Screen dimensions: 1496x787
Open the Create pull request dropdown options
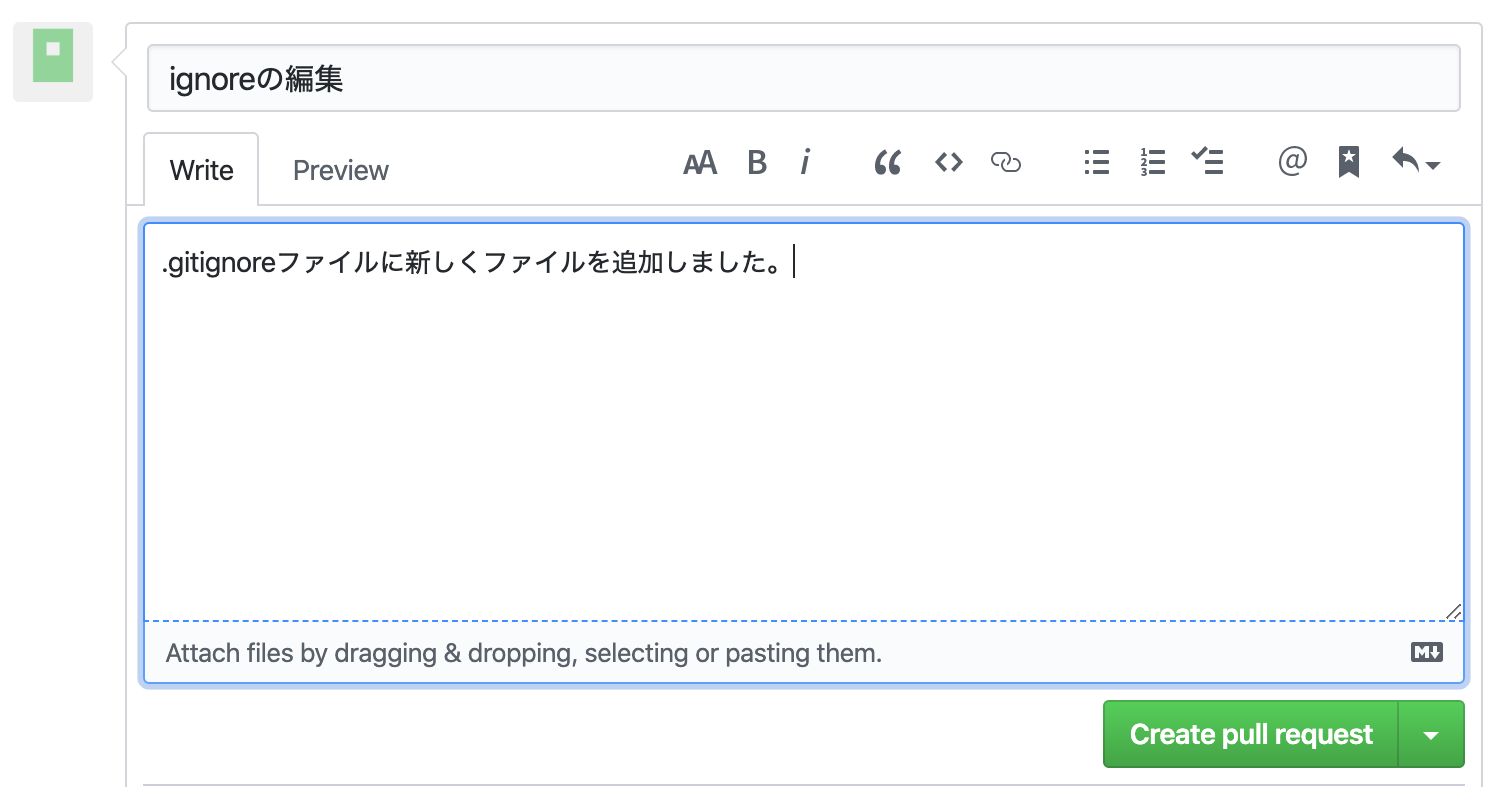pos(1431,734)
